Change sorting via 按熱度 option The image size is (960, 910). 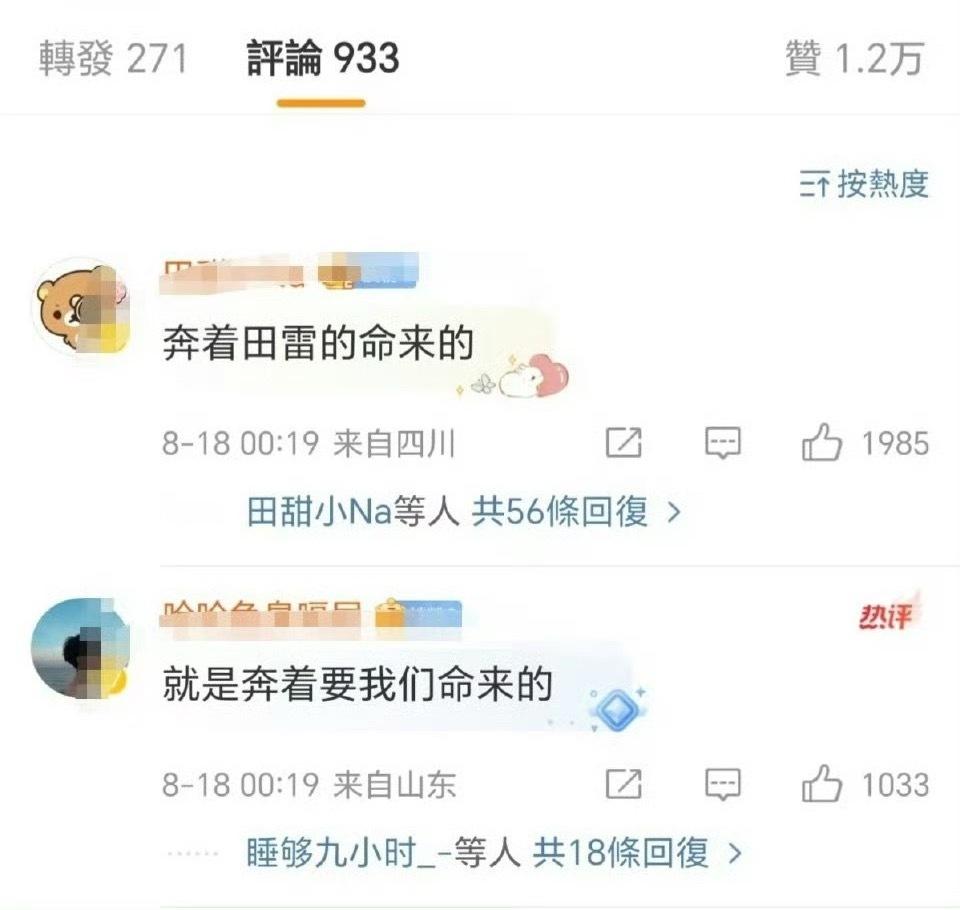point(883,184)
